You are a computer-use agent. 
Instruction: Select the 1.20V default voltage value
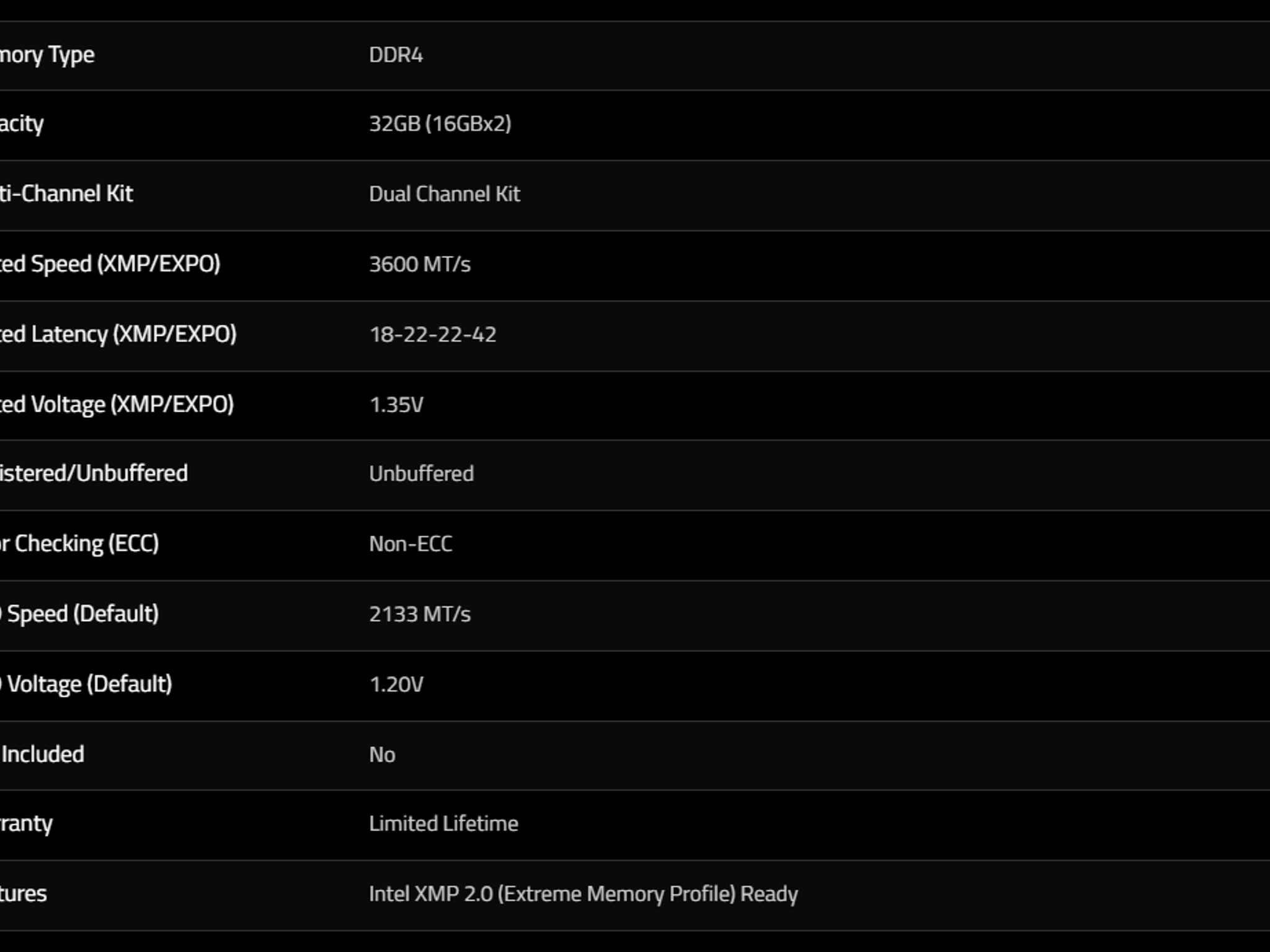(396, 684)
